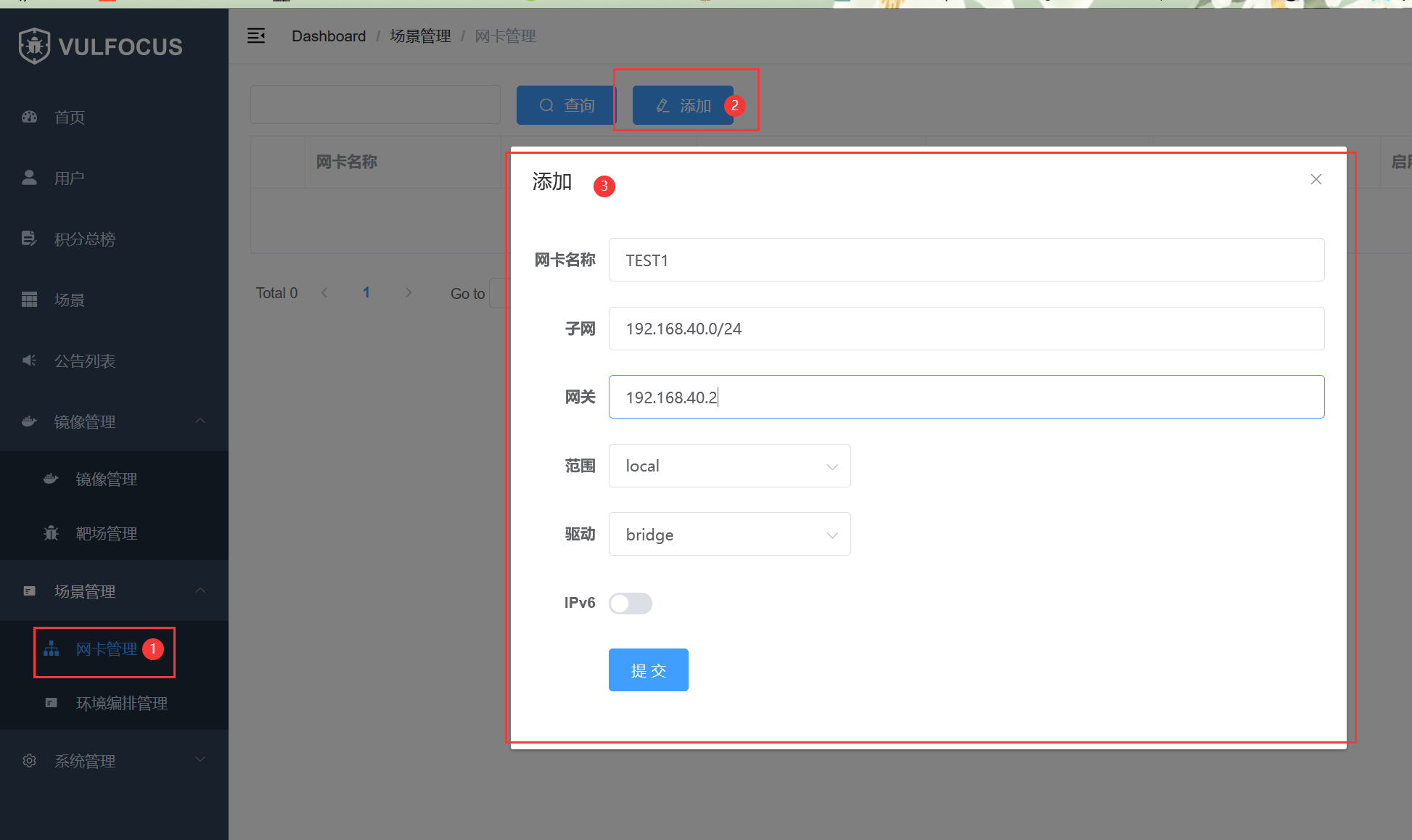Screen dimensions: 1412x840
Task: Click the 公告列表 megaphone icon
Action: point(30,361)
